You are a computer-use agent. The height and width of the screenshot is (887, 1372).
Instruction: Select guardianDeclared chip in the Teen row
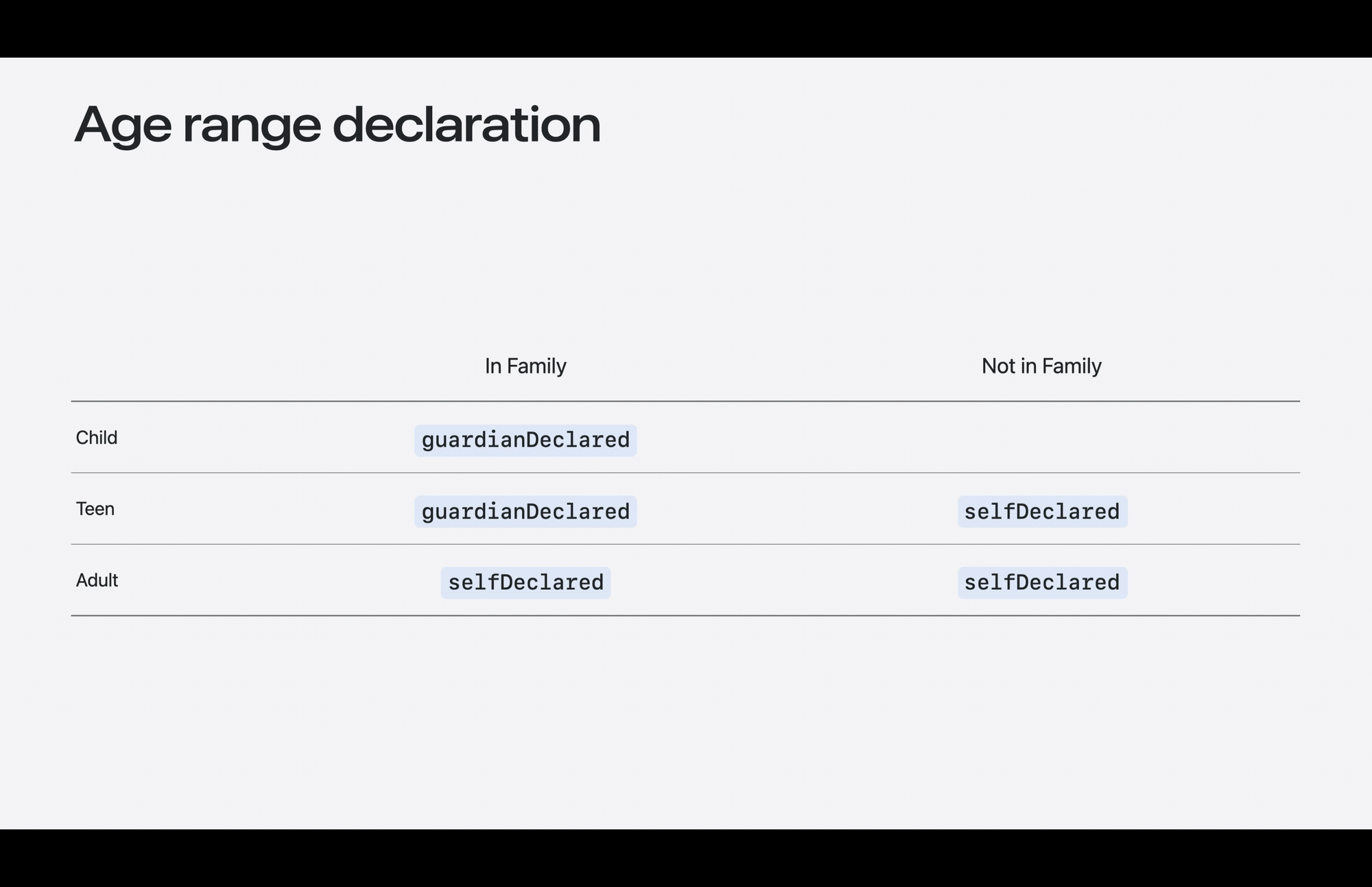(x=525, y=512)
